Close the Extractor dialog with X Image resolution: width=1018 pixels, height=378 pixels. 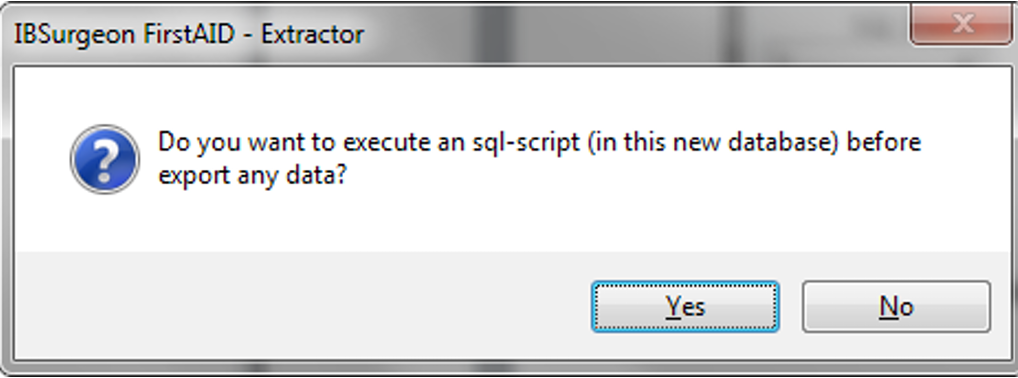coord(963,25)
